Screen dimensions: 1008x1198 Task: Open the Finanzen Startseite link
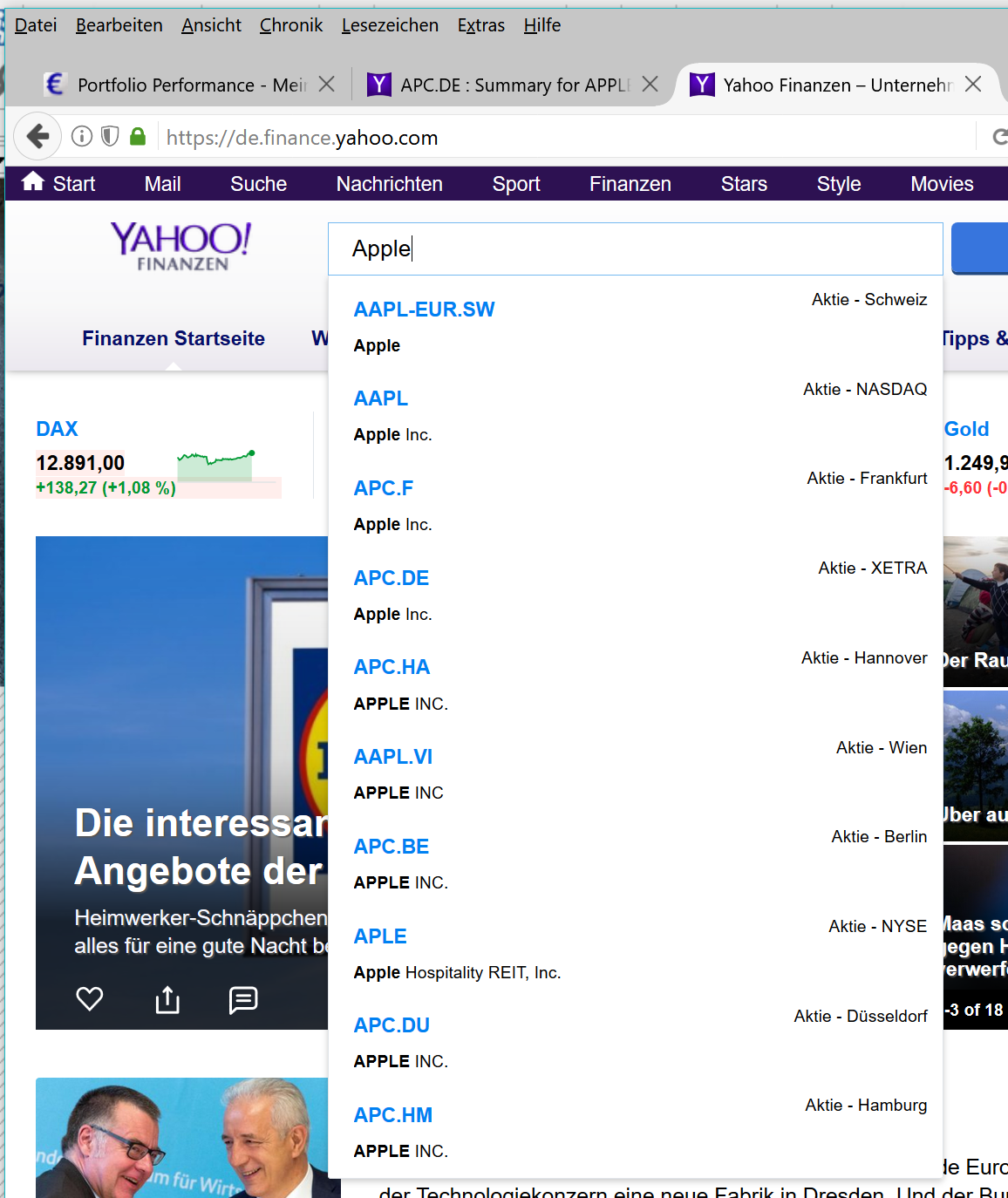pos(174,338)
